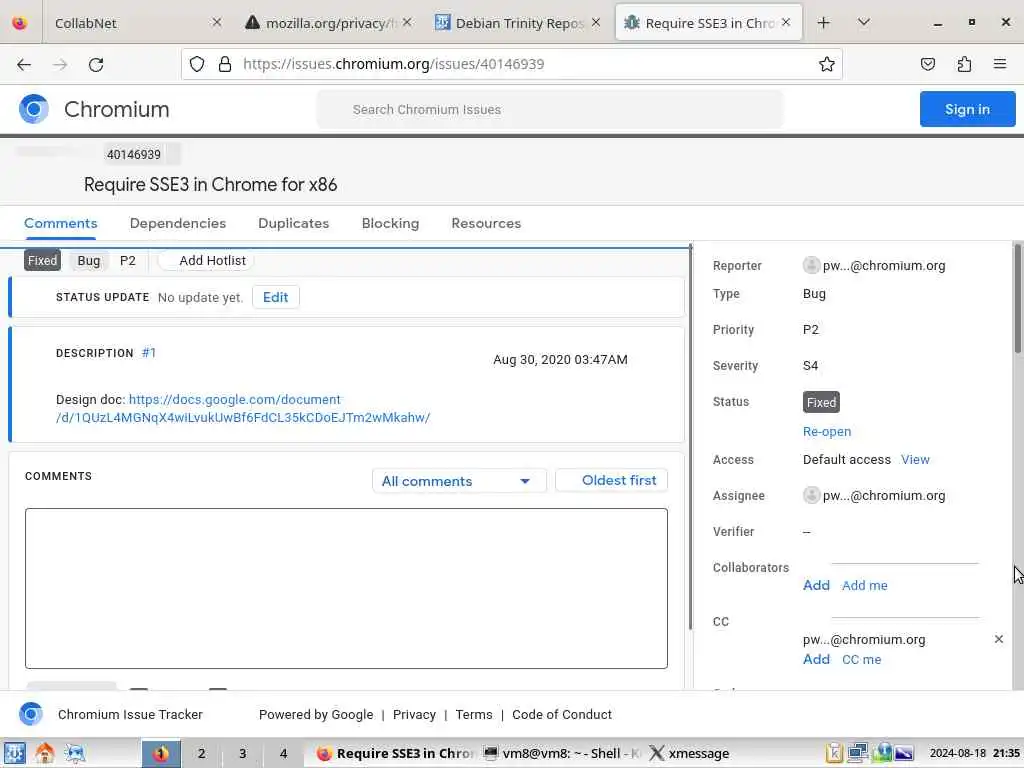Open the Duplicates tab
This screenshot has height=768, width=1024.
pos(293,223)
